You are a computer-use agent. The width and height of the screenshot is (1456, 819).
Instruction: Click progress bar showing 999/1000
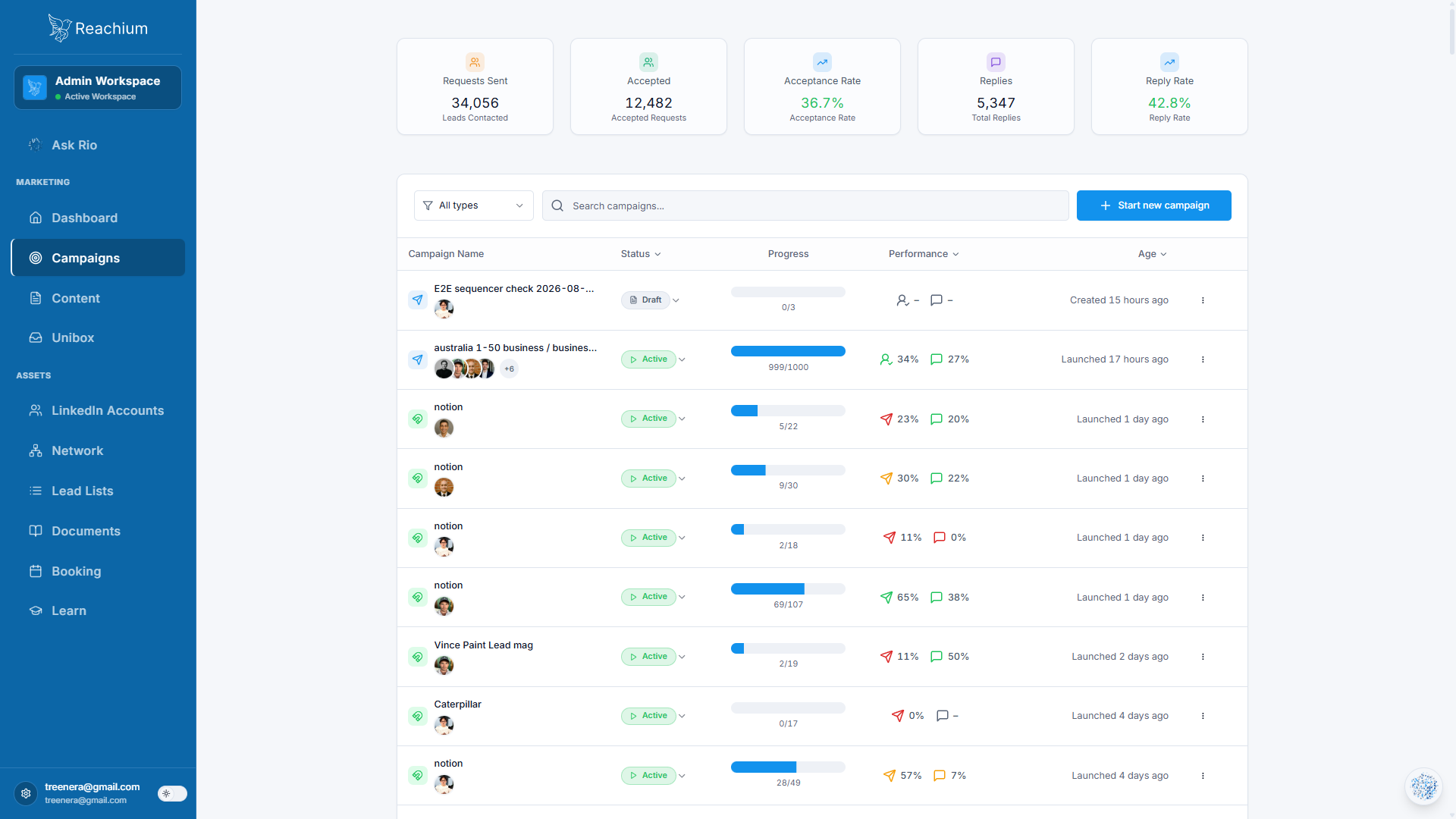coord(788,351)
